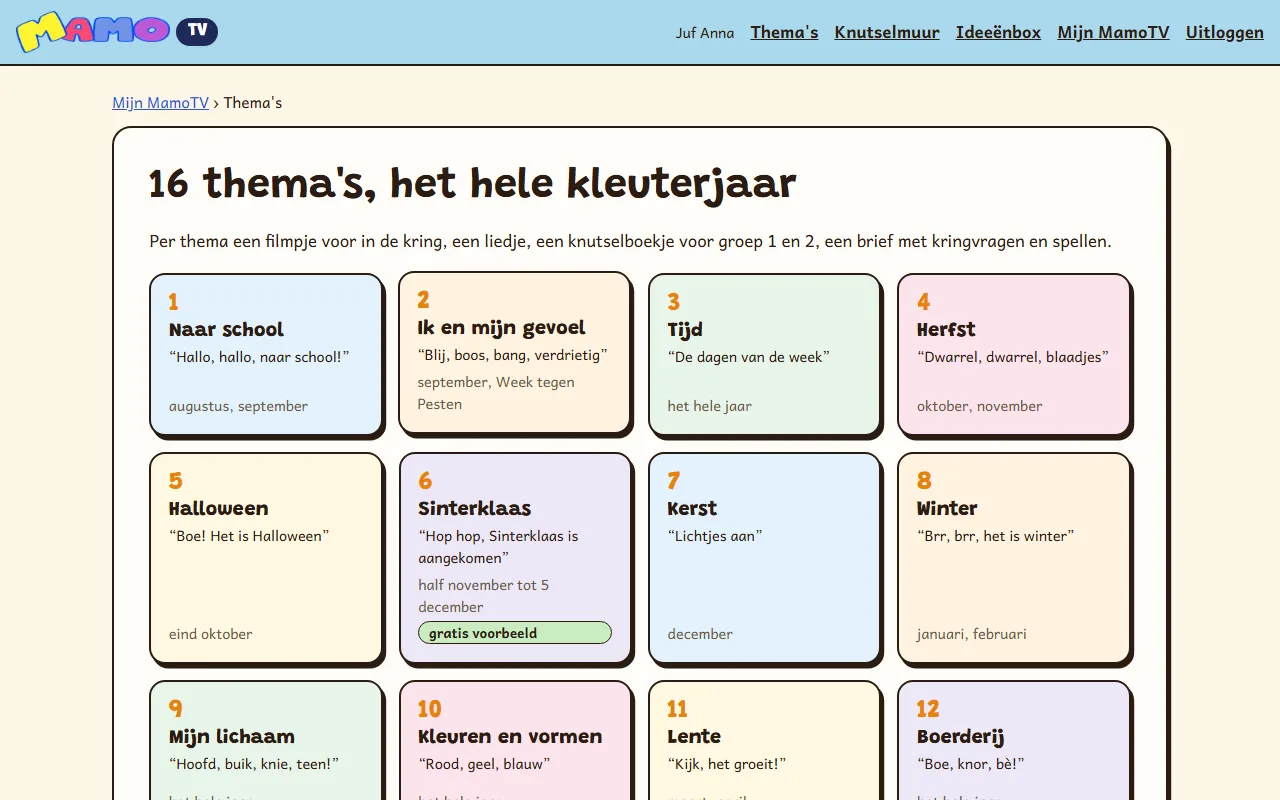1280x800 pixels.
Task: Open theme card 4 Herfst
Action: coord(1014,355)
